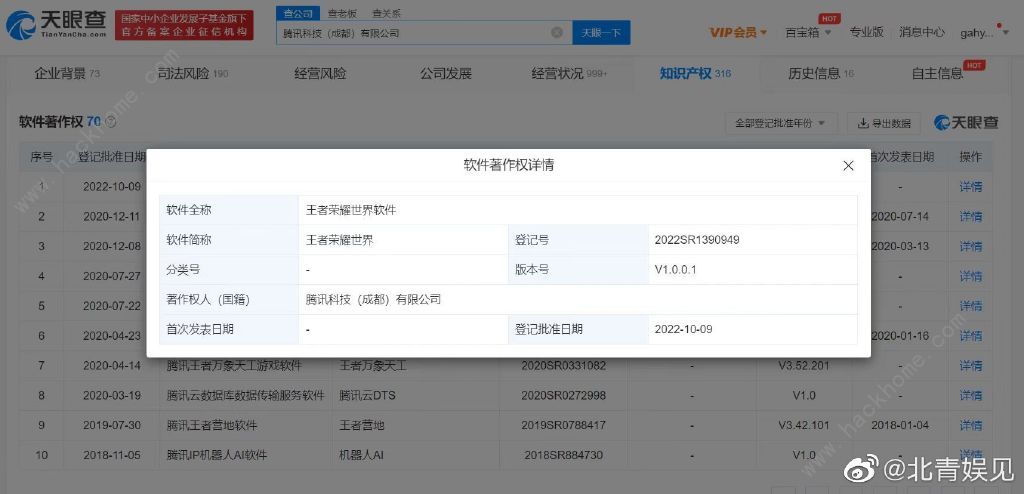Click version value V1.0.0.1 in dialog
The image size is (1024, 494).
click(x=675, y=270)
